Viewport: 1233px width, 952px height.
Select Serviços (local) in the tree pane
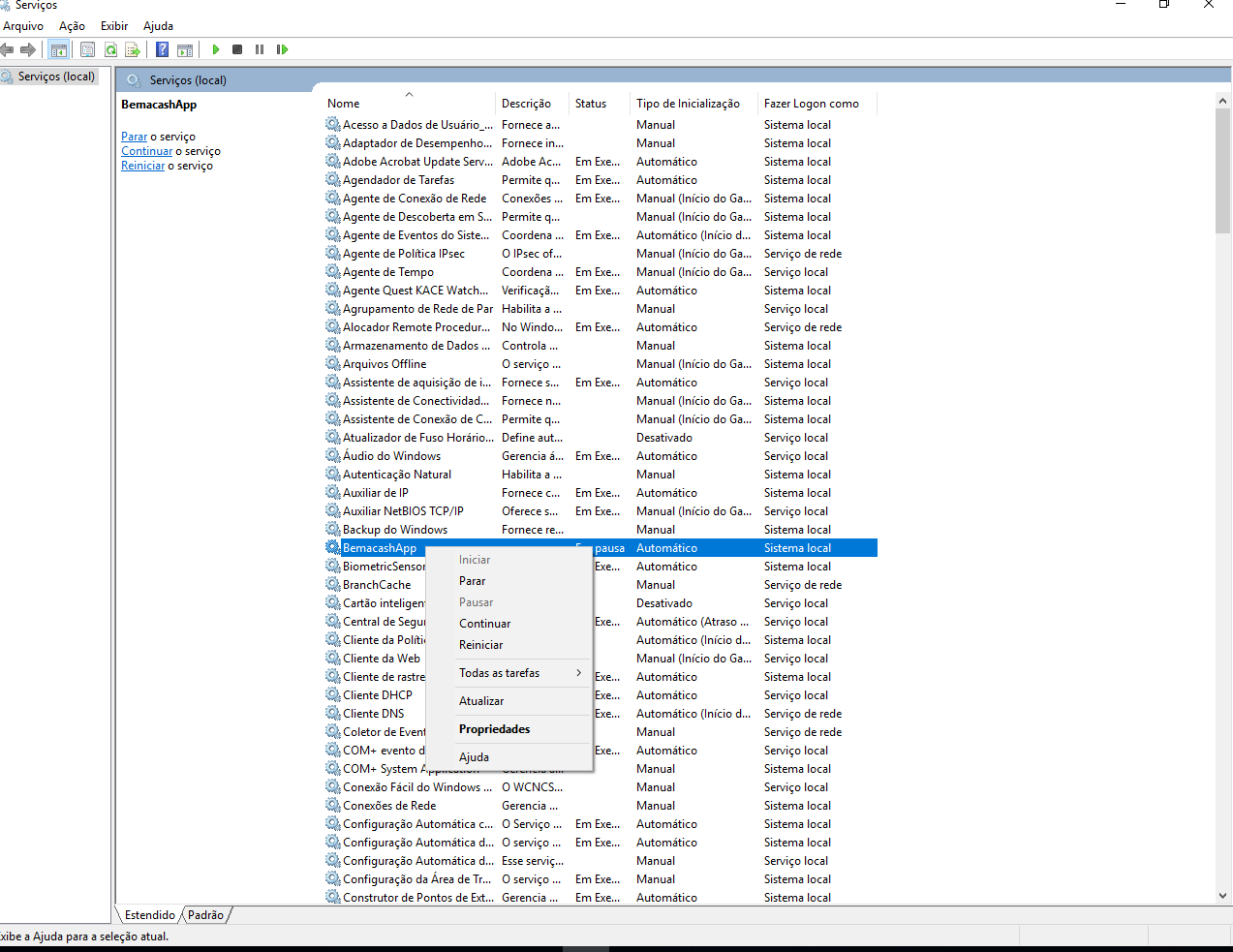point(56,77)
